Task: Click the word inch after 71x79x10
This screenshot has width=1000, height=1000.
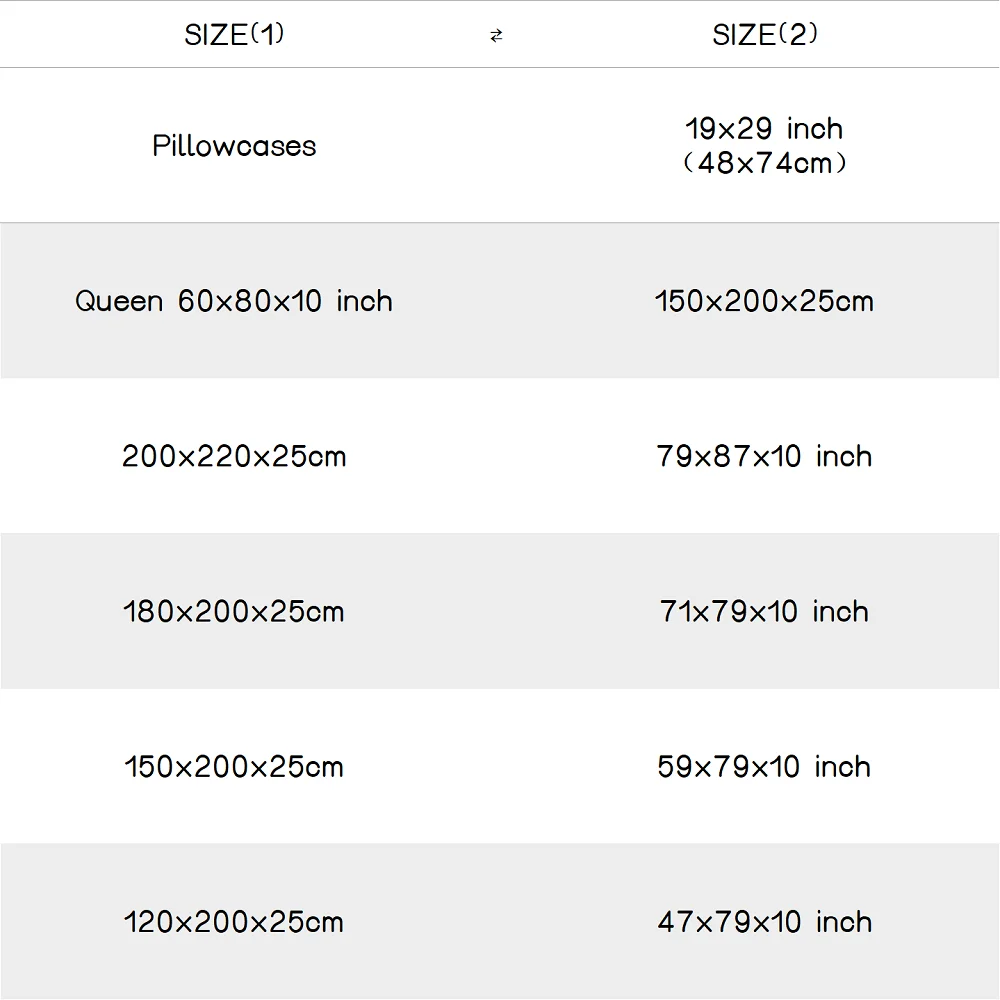Action: click(840, 612)
